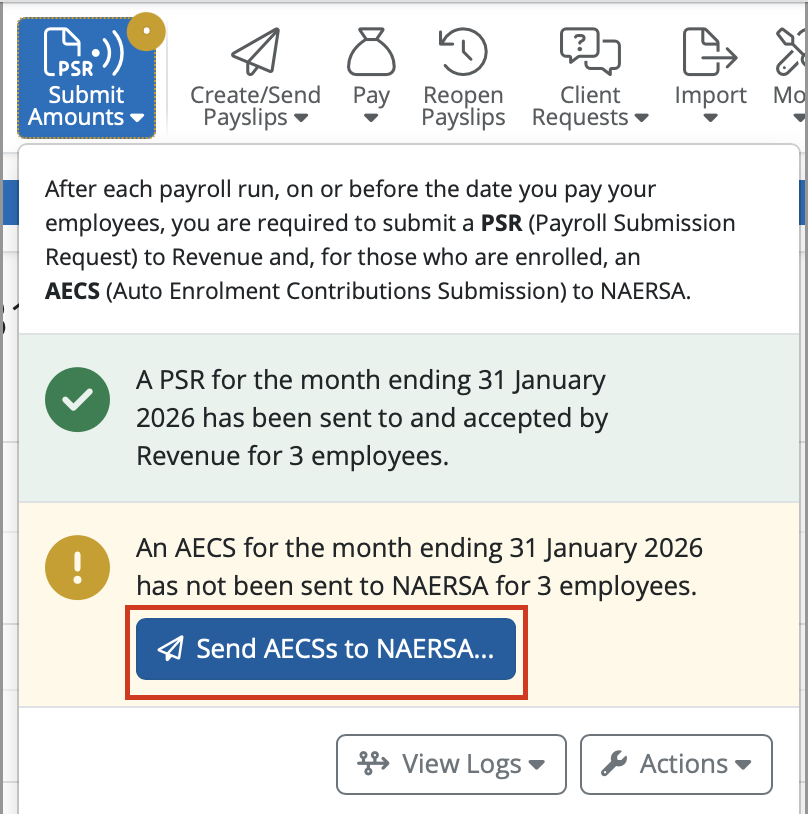Open the Import dropdown arrow
This screenshot has width=808, height=814.
point(710,118)
